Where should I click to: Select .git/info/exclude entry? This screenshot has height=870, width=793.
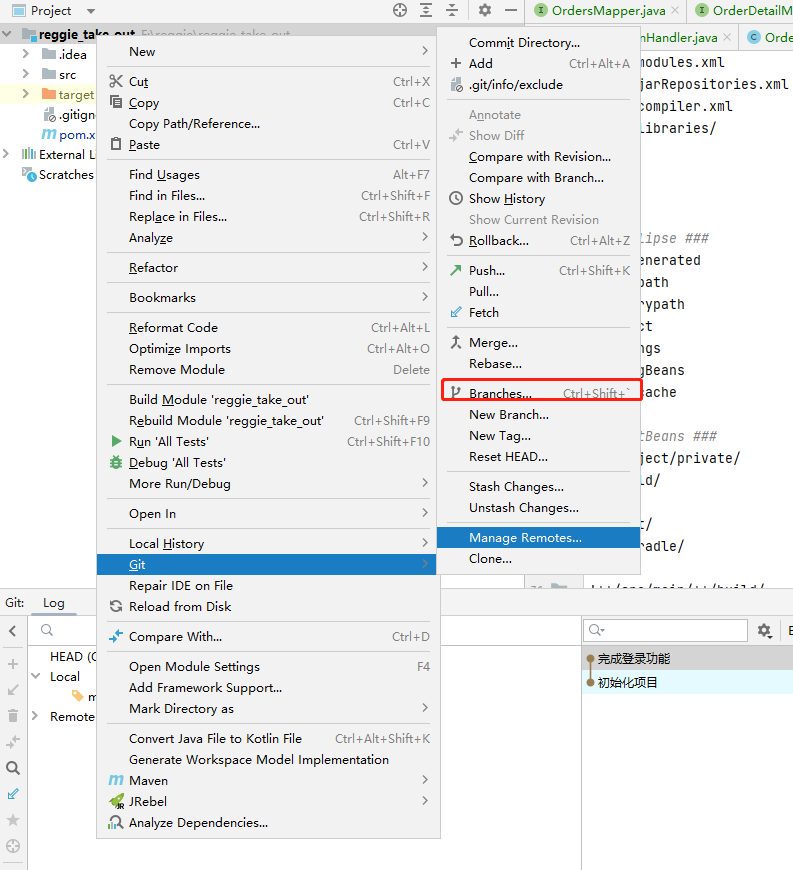[538, 85]
